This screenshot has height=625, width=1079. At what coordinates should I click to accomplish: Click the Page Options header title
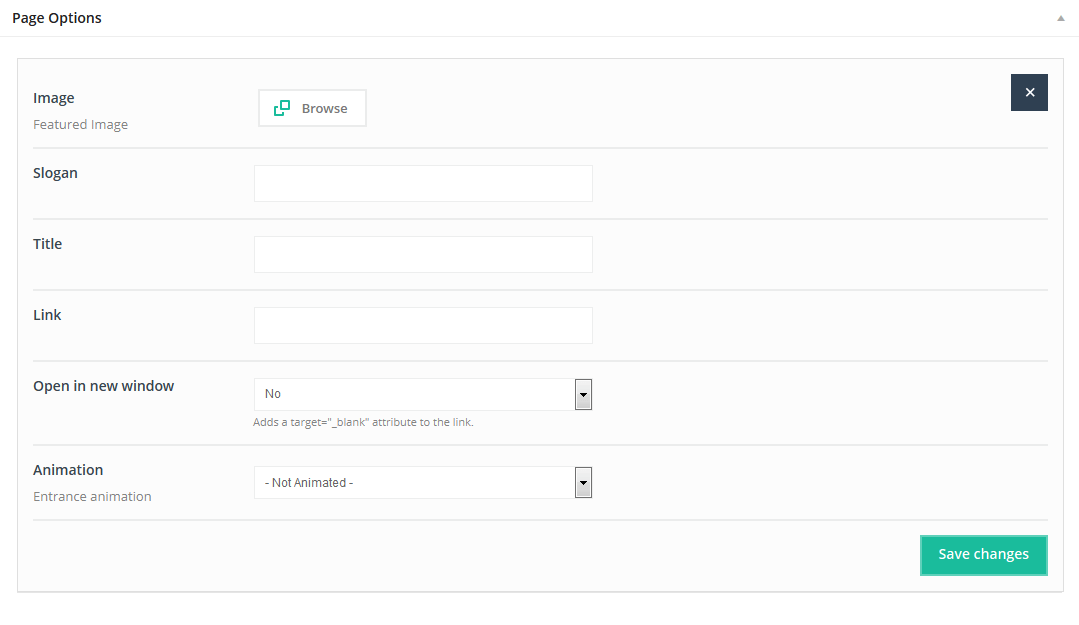(57, 18)
